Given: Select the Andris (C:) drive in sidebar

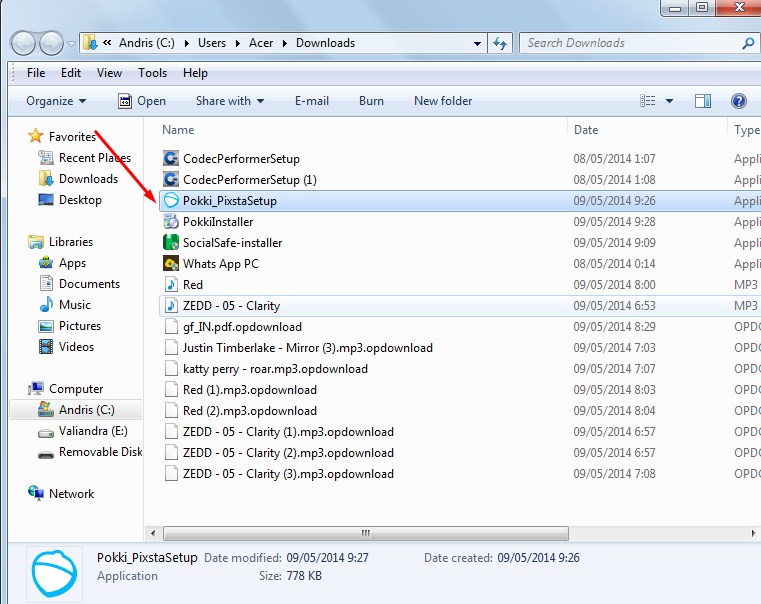Looking at the screenshot, I should tap(76, 409).
